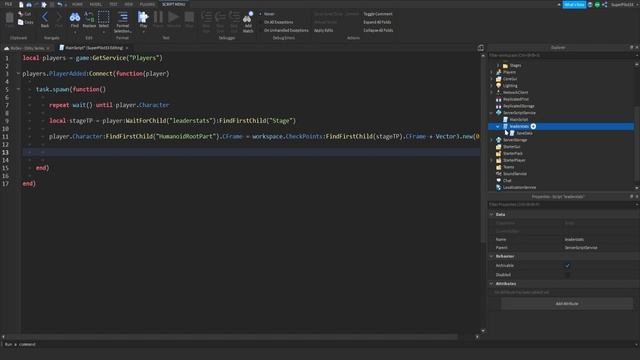The width and height of the screenshot is (640, 360).
Task: Expand the ServerStorage node
Action: click(x=491, y=140)
